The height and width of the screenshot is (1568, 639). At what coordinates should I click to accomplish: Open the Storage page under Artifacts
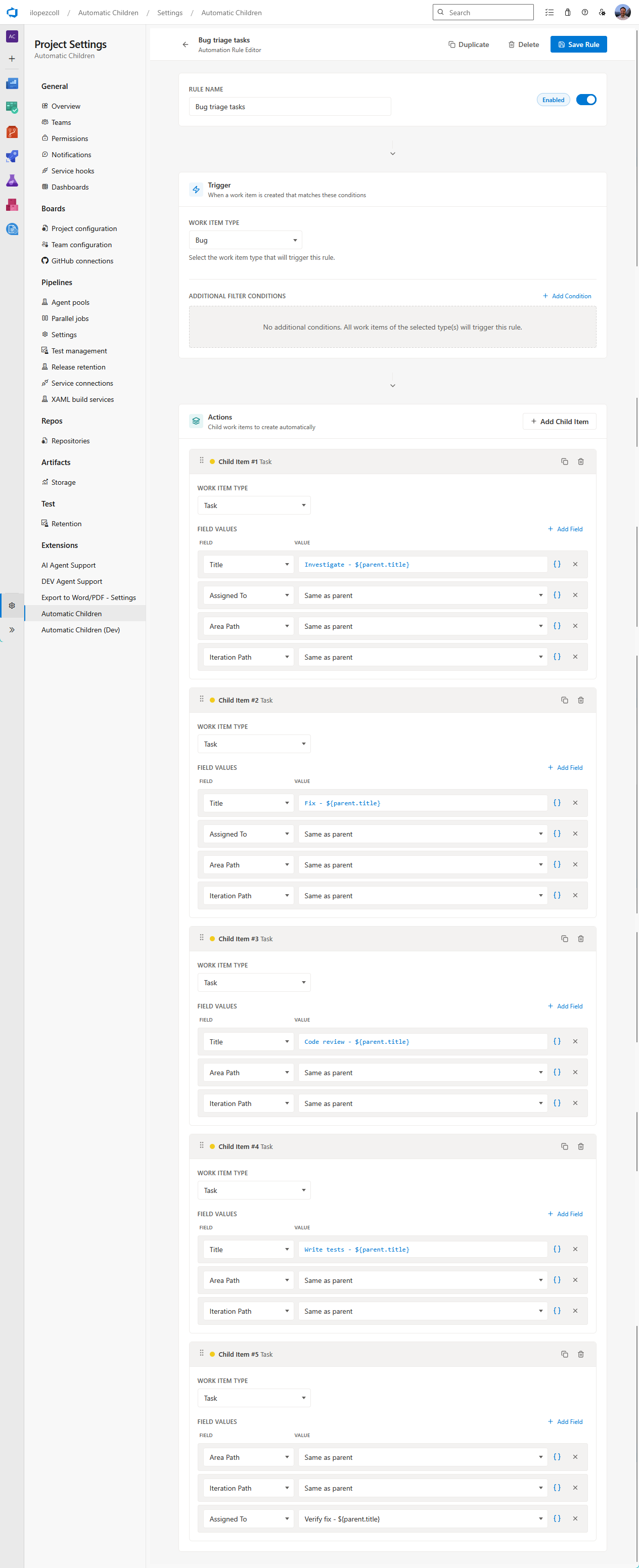tap(63, 482)
